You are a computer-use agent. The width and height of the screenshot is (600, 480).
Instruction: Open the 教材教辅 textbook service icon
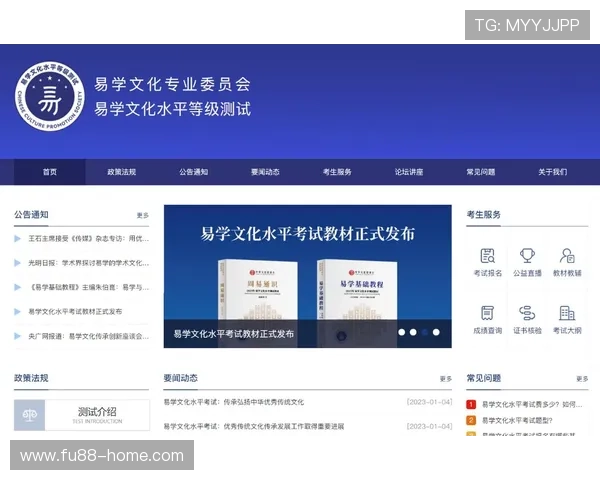567,256
